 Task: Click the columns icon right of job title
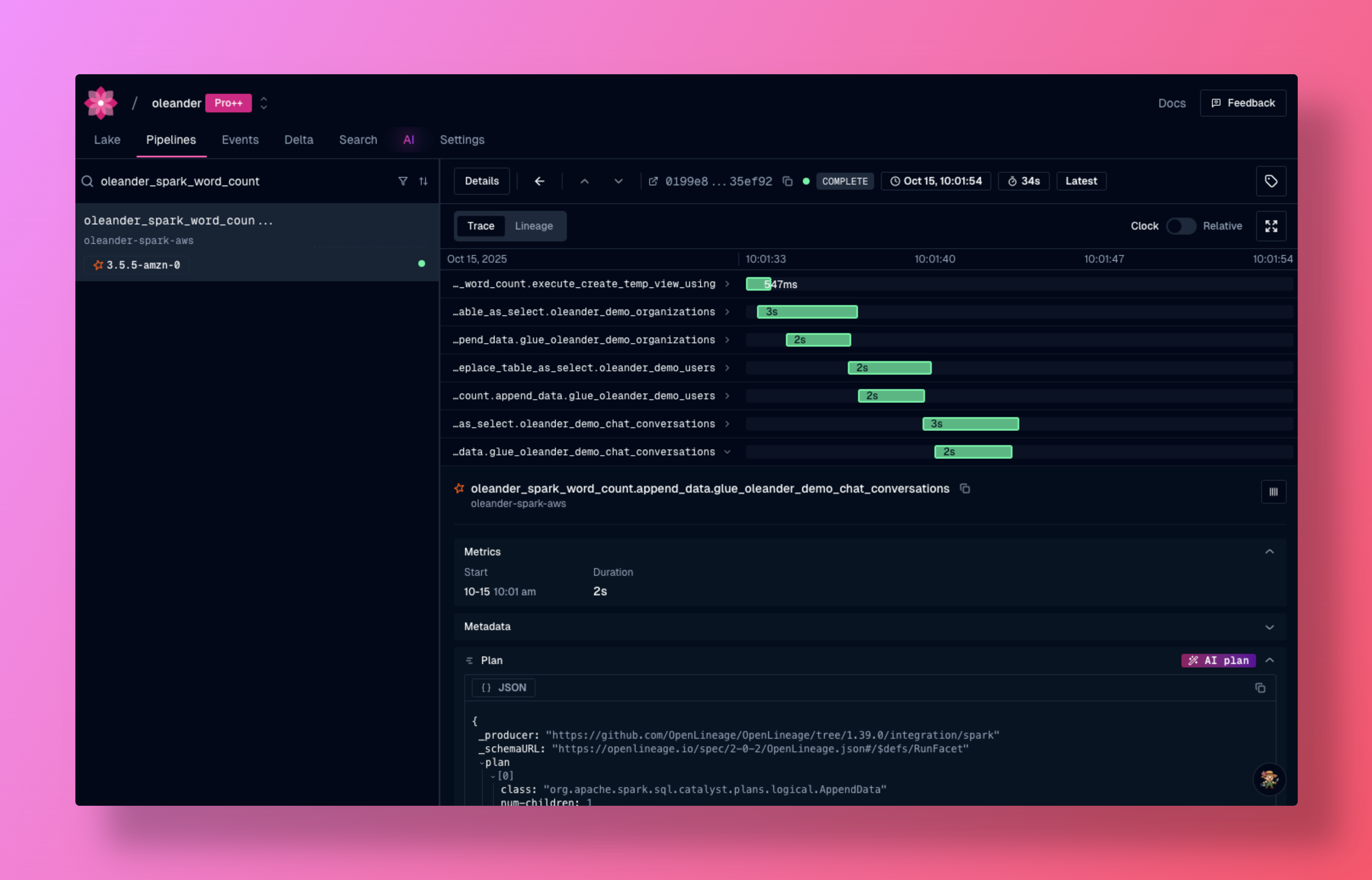tap(1273, 492)
